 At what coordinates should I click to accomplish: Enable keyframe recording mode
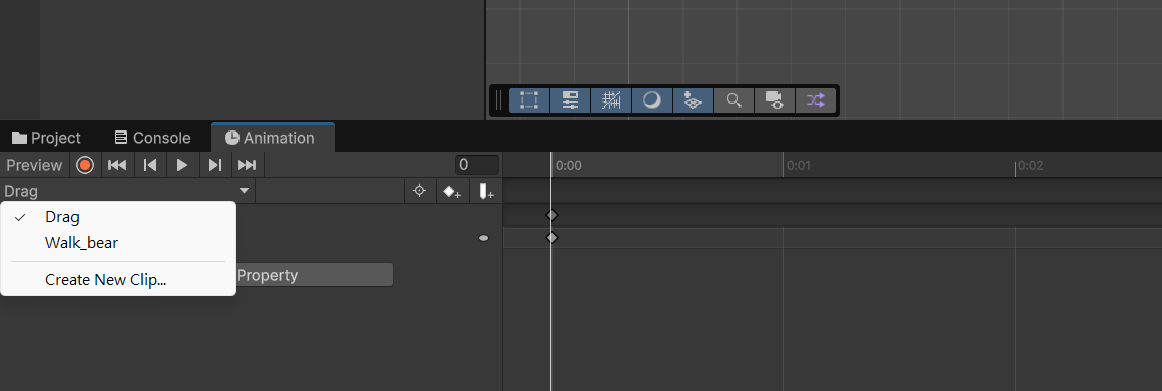(85, 165)
